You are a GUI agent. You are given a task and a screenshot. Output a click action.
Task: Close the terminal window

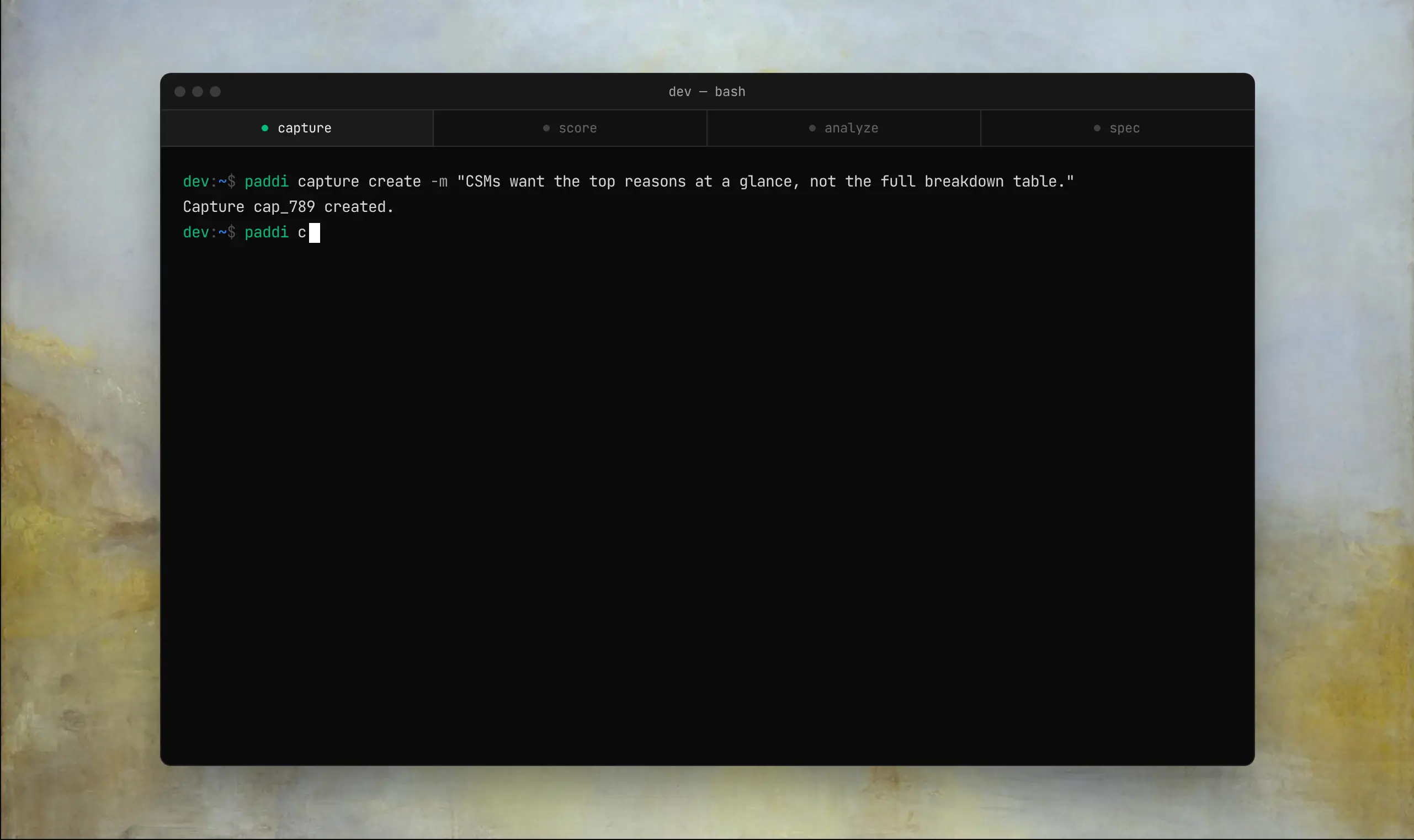tap(180, 92)
